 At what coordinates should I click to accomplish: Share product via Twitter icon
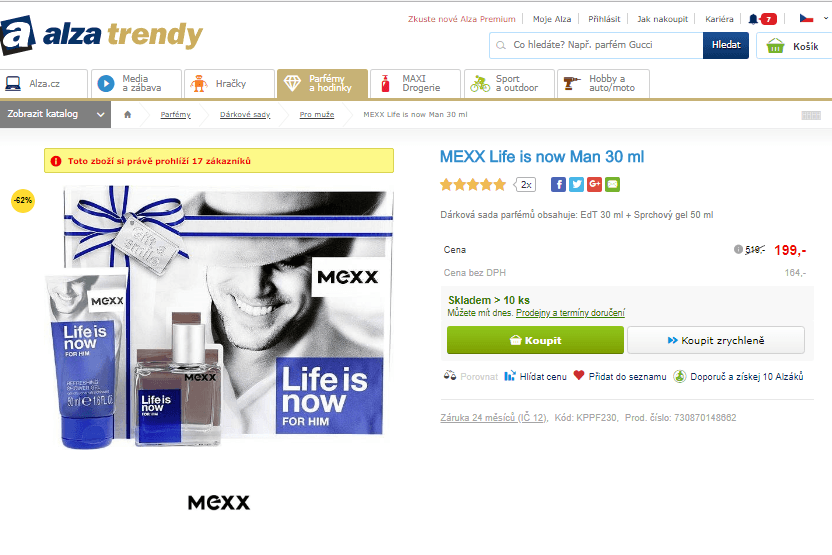coord(576,185)
